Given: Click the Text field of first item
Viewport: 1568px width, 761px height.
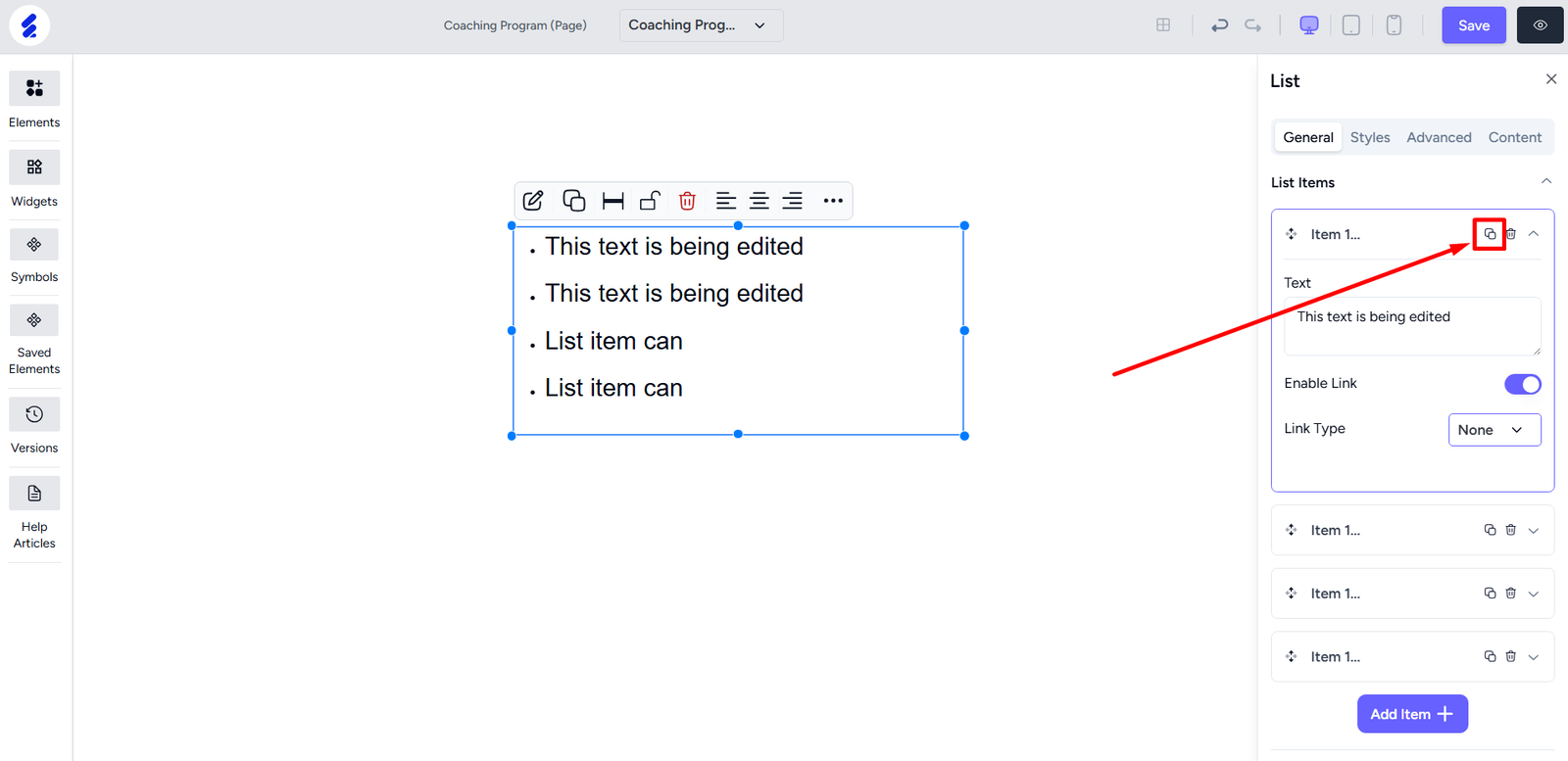Looking at the screenshot, I should click(1411, 326).
